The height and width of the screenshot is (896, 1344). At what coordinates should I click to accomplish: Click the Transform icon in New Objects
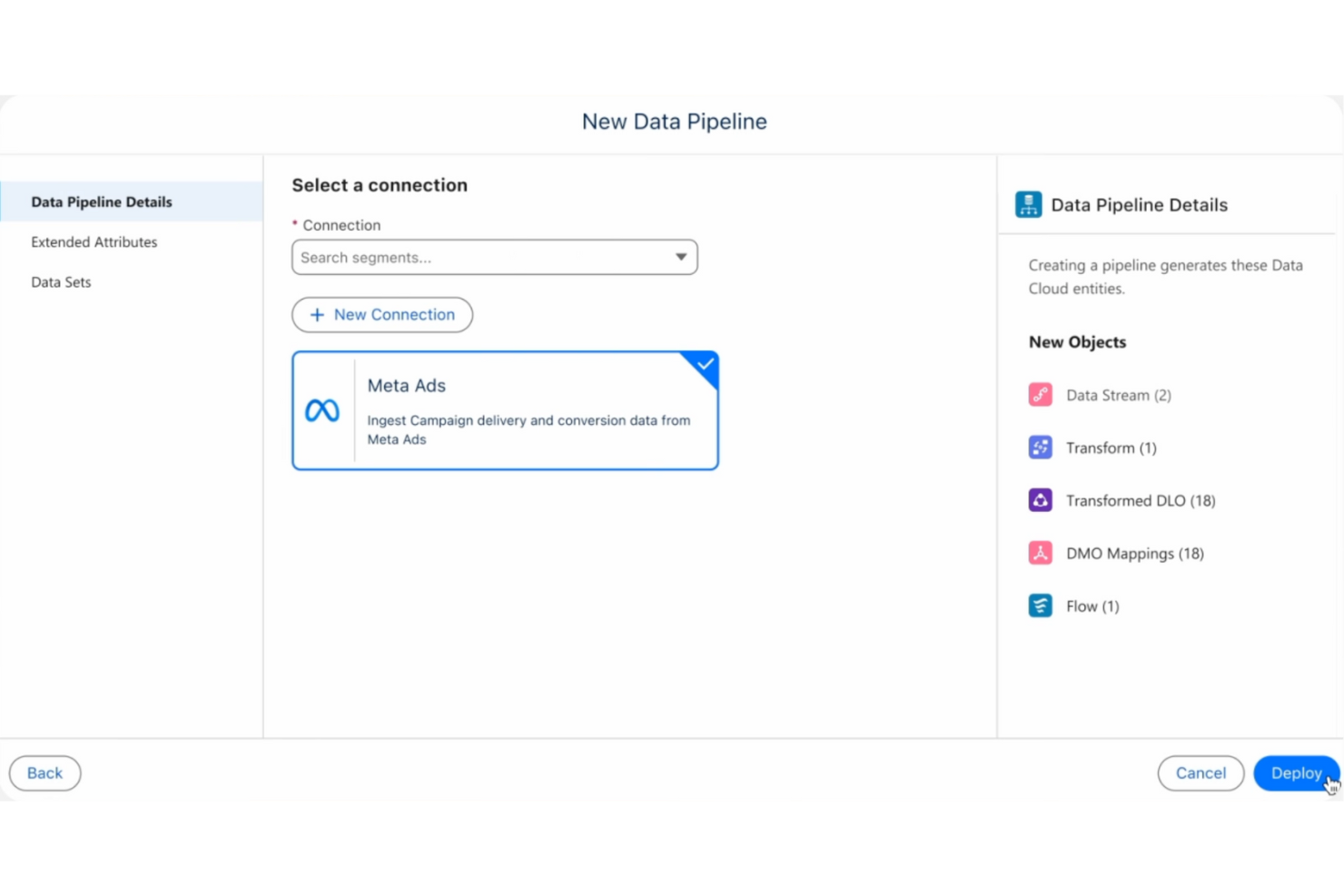click(1040, 447)
